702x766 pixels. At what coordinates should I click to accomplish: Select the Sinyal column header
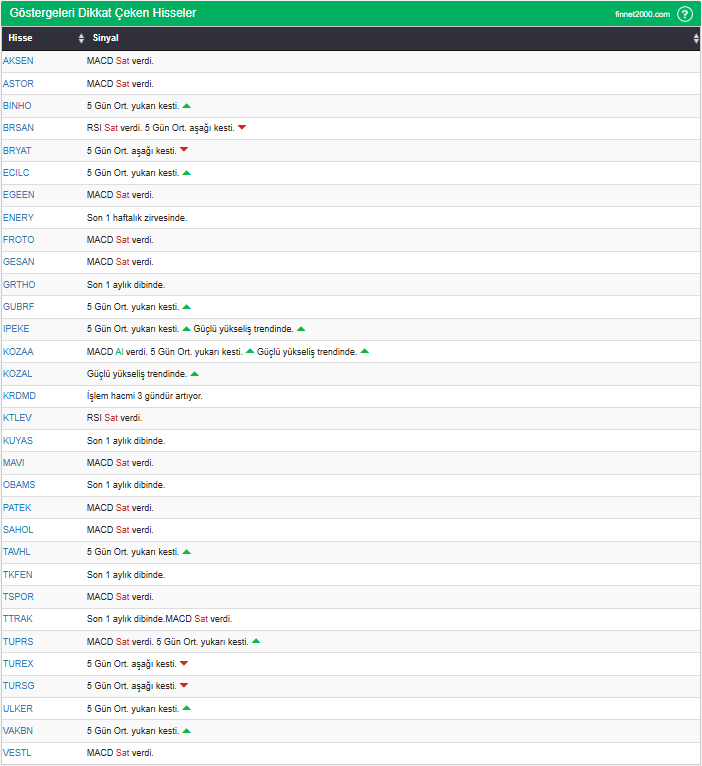coord(106,39)
